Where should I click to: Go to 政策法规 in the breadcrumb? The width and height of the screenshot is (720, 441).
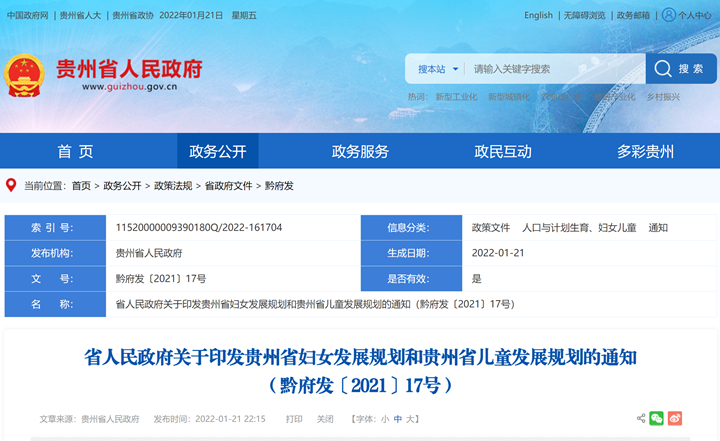[173, 186]
